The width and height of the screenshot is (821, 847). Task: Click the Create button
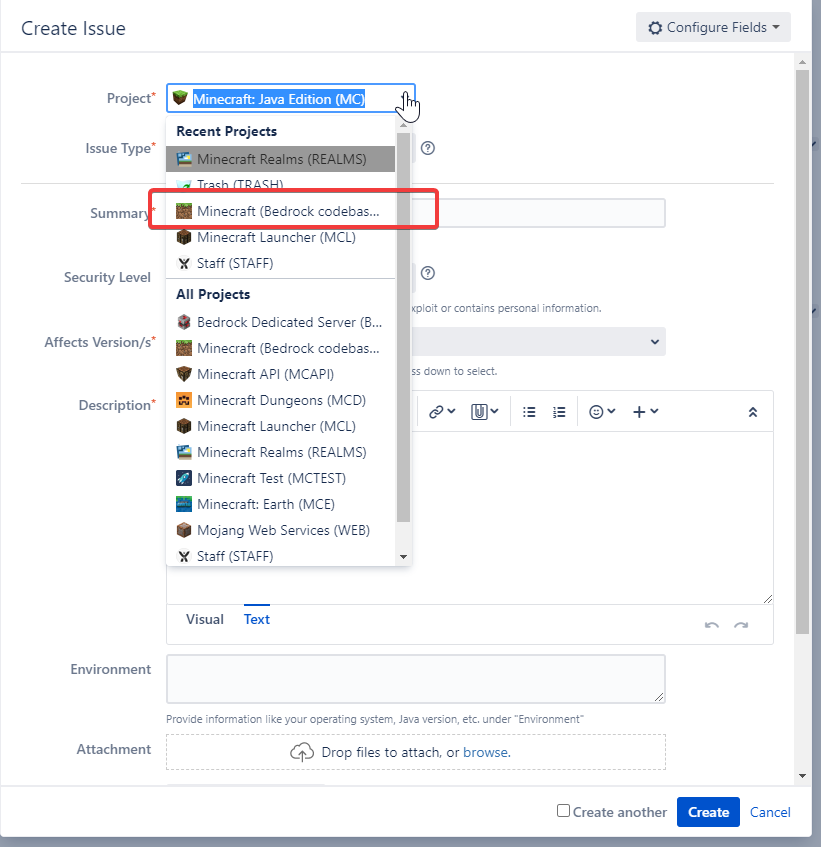(x=708, y=812)
